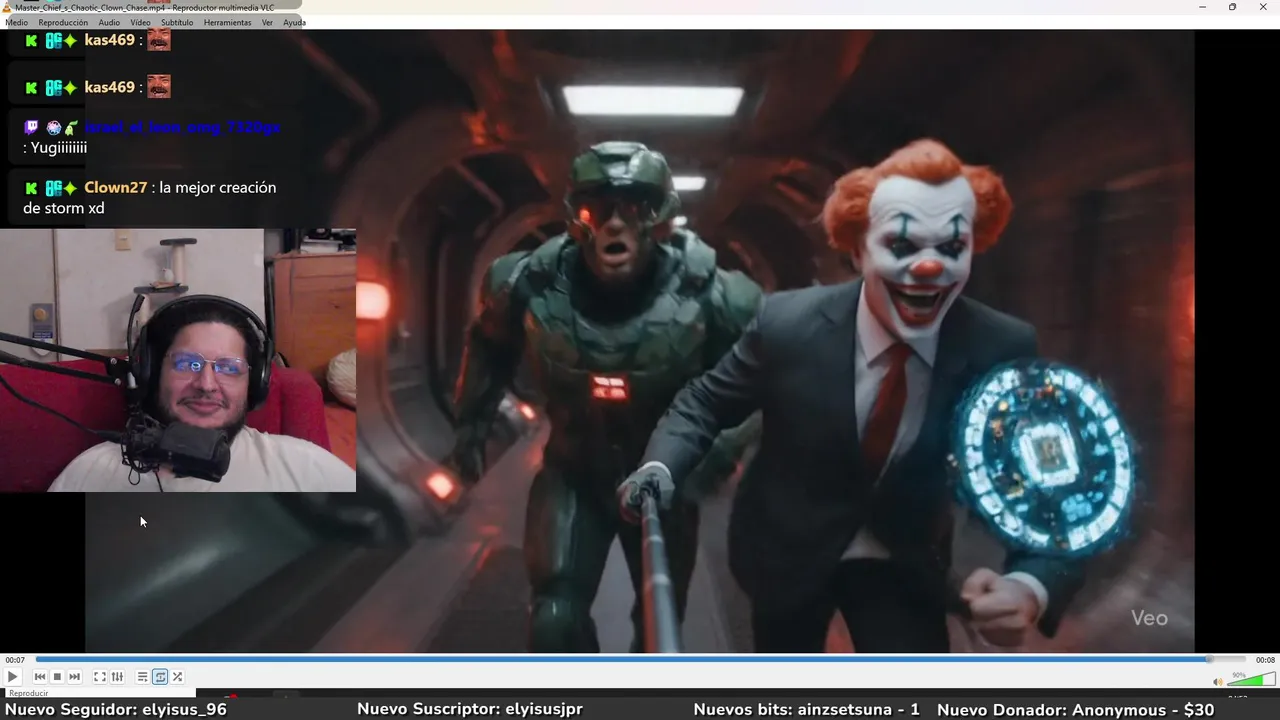Jump to the previous media item
The height and width of the screenshot is (720, 1280).
[x=40, y=677]
